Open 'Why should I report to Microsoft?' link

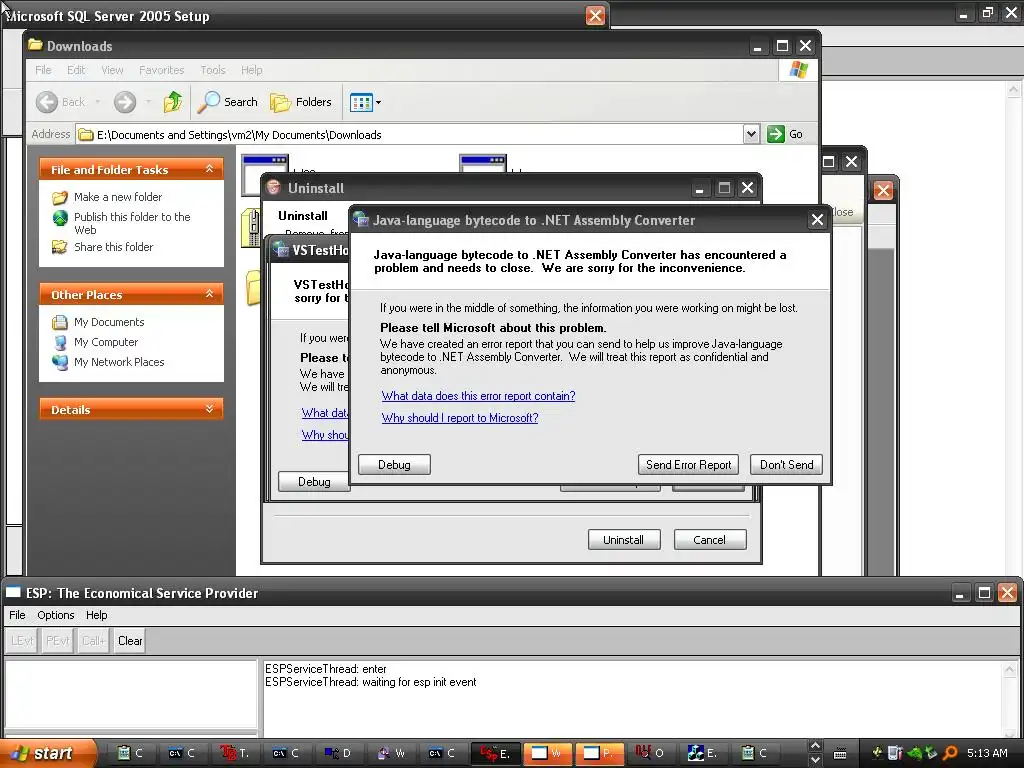460,418
